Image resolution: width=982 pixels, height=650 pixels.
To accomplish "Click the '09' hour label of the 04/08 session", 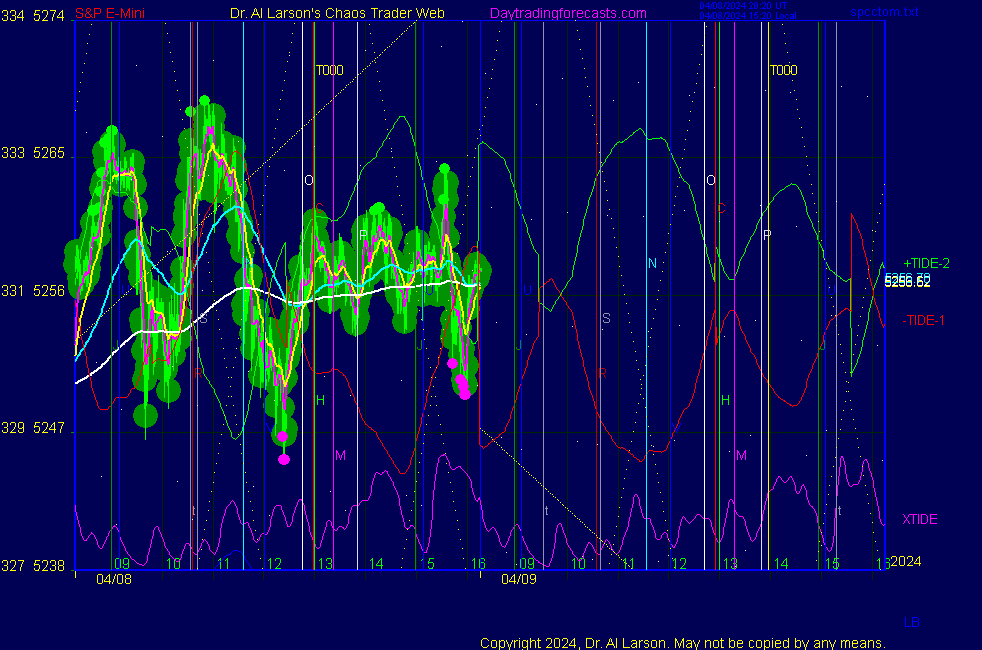I will (x=121, y=564).
